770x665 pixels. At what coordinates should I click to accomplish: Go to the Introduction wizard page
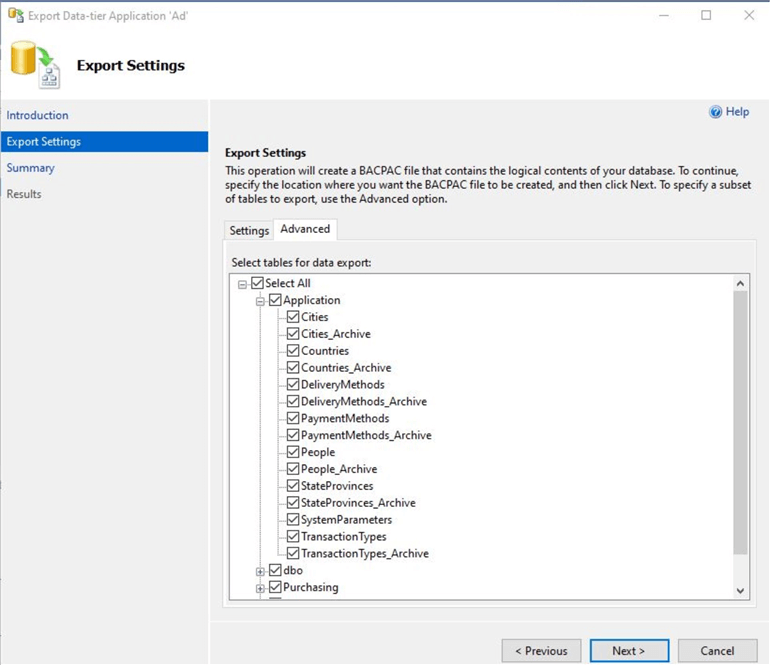(38, 116)
